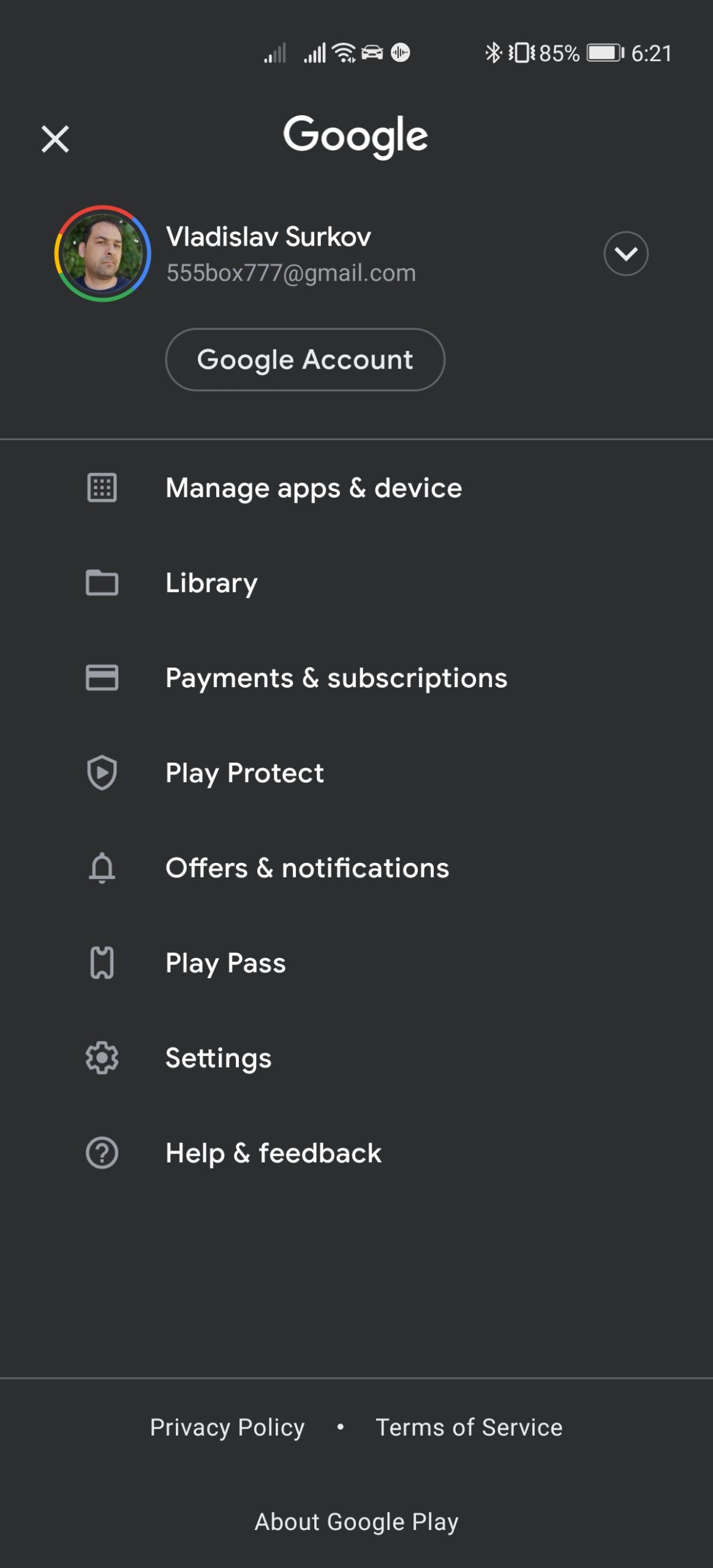Open Play Protect menu entry
Image resolution: width=713 pixels, height=1568 pixels.
point(356,772)
